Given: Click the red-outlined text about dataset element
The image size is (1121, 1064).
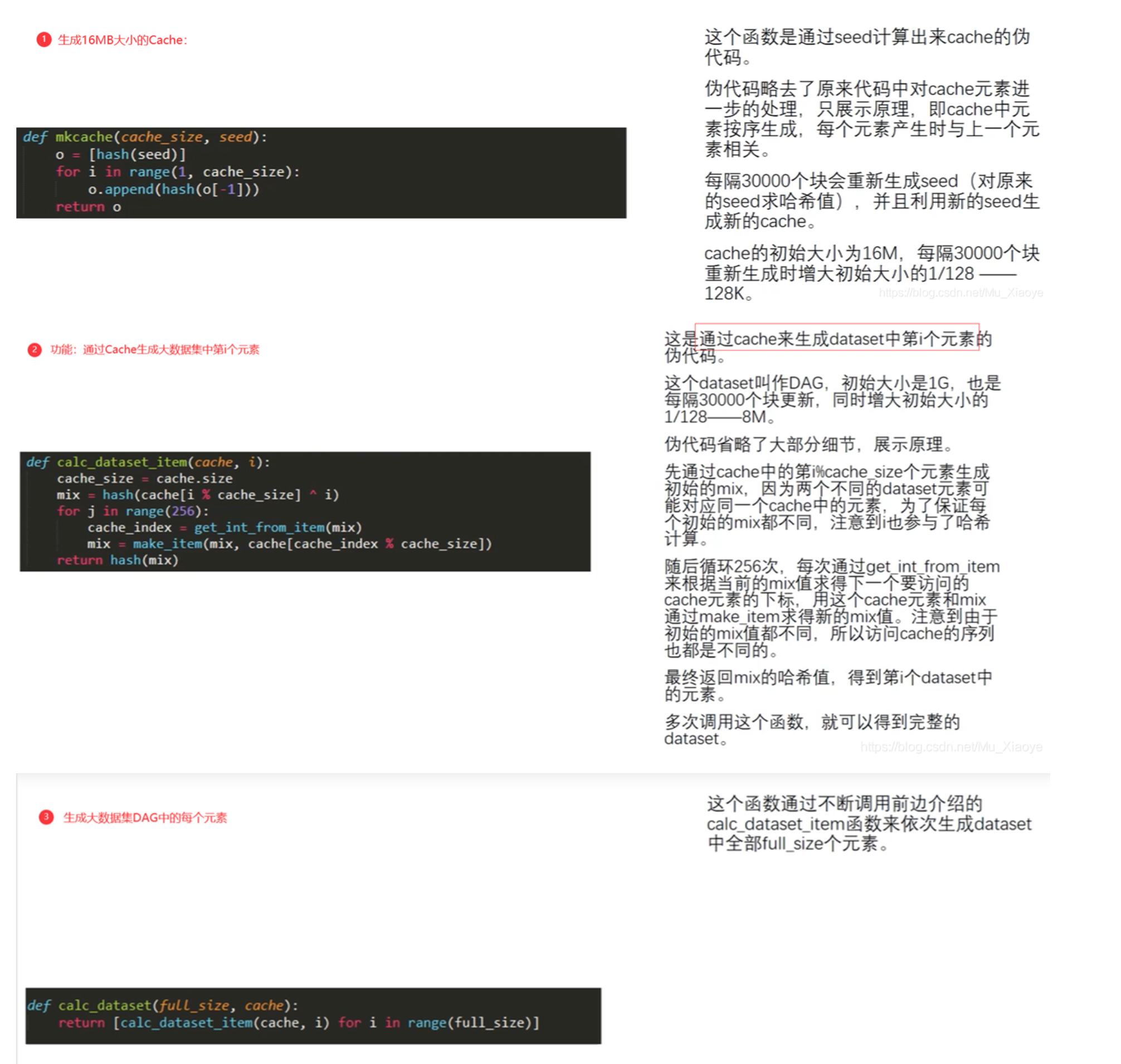Looking at the screenshot, I should point(837,339).
